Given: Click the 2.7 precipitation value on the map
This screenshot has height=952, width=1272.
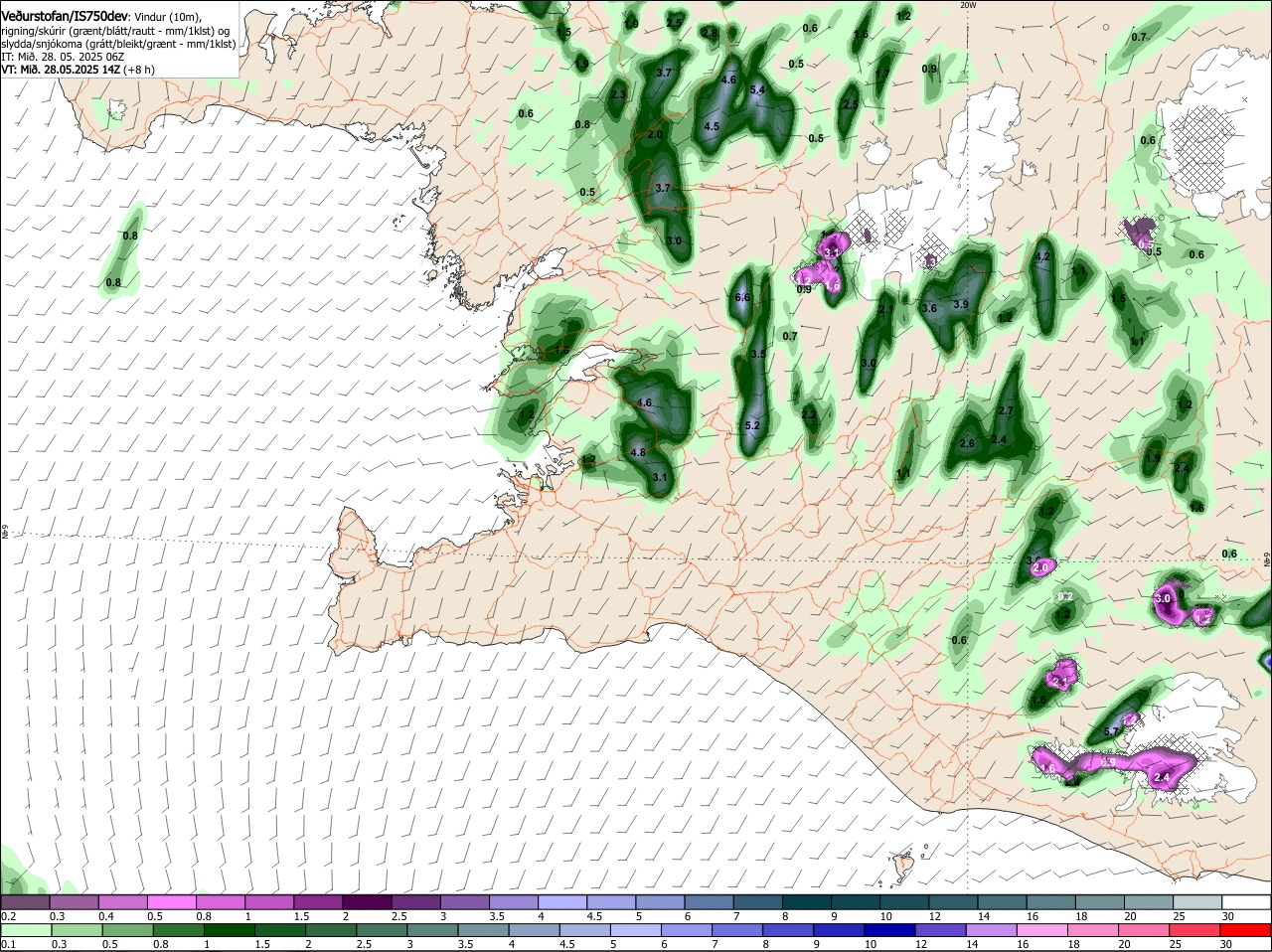Looking at the screenshot, I should point(1005,410).
